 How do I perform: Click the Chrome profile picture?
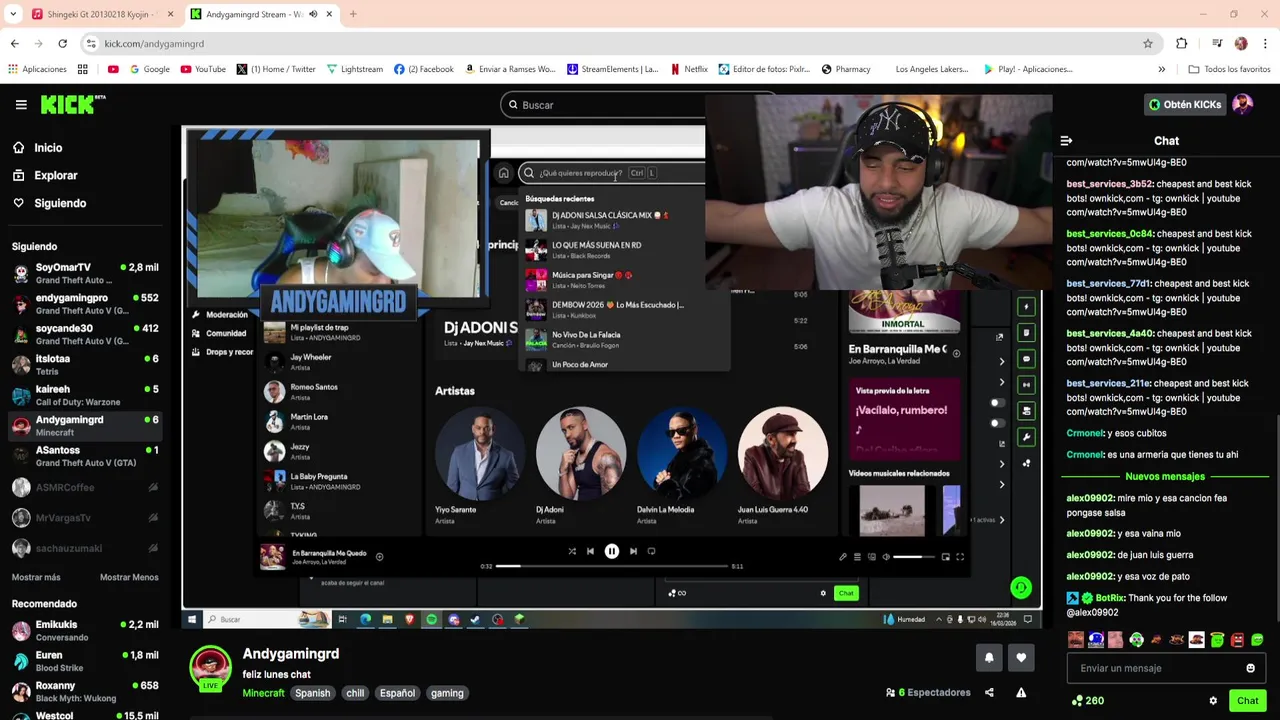coord(1241,44)
